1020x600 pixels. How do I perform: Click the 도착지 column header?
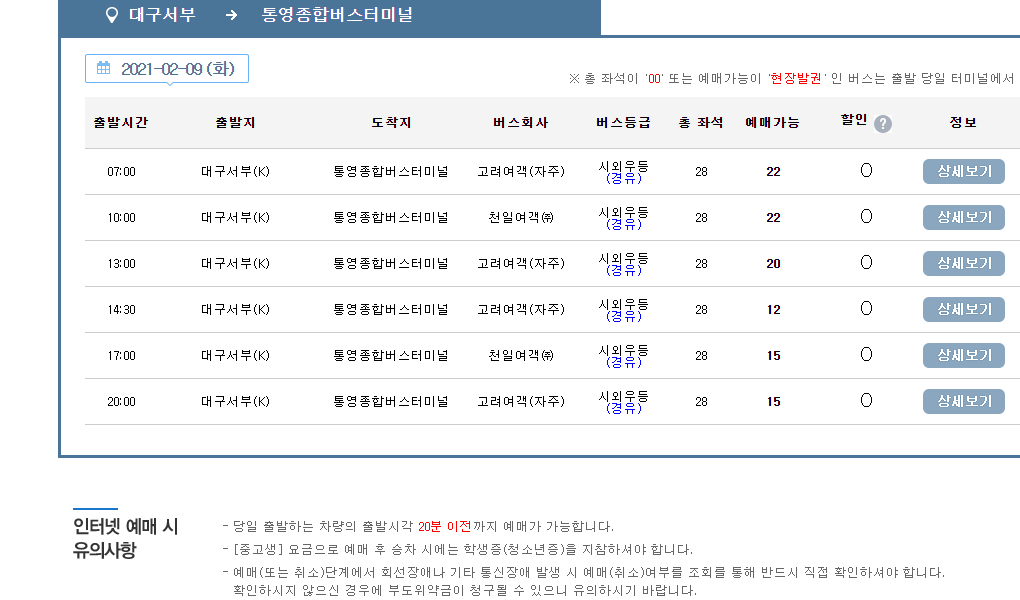pyautogui.click(x=391, y=122)
